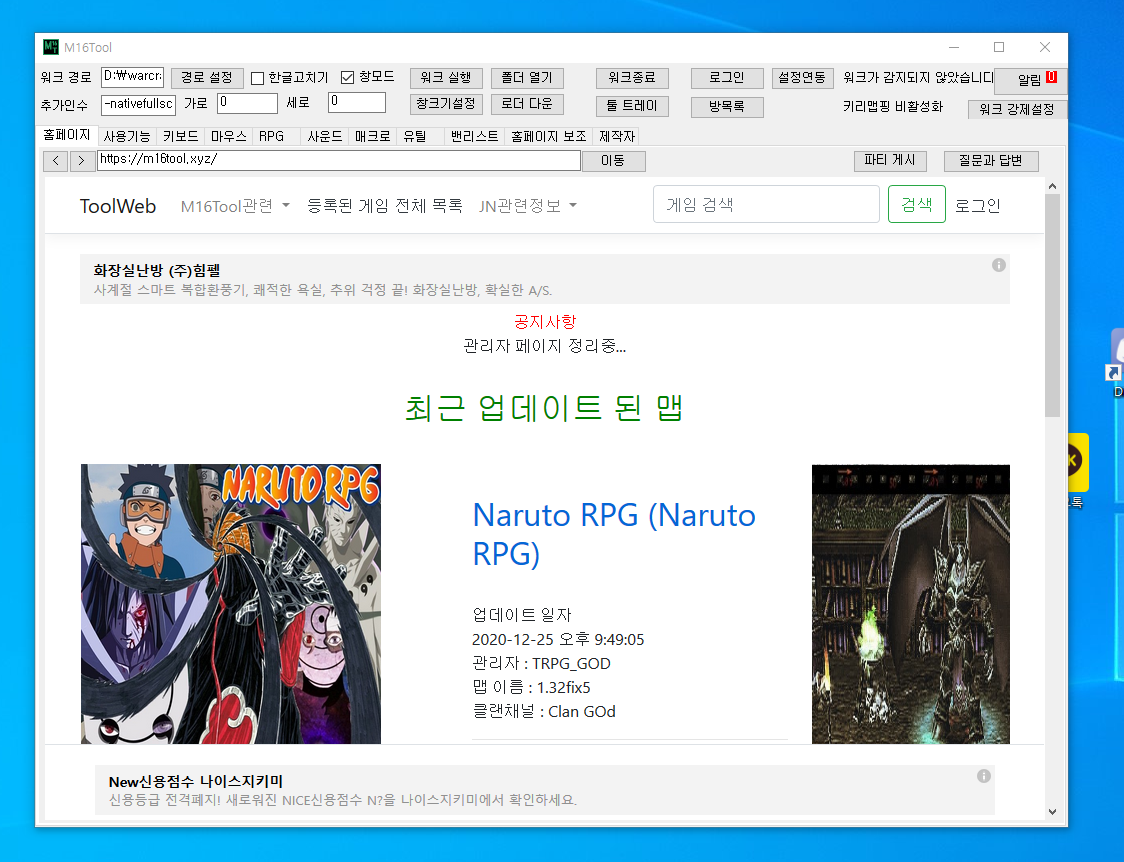Viewport: 1124px width, 862px height.
Task: Open the 등록된 게임 전체 목록 link
Action: pyautogui.click(x=385, y=206)
